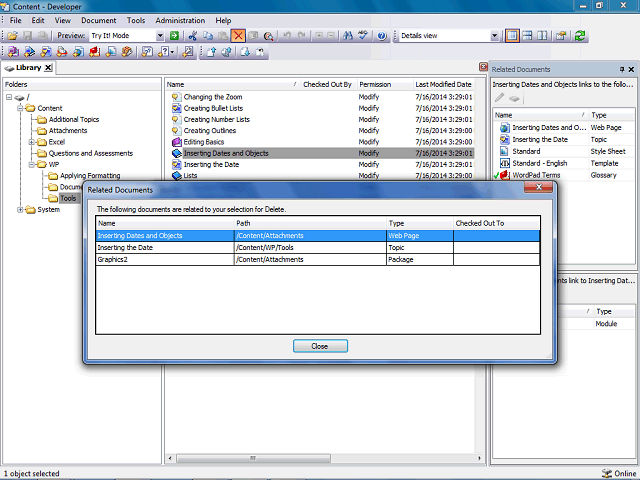
Task: Click the purple New Module icon
Action: tap(13, 52)
